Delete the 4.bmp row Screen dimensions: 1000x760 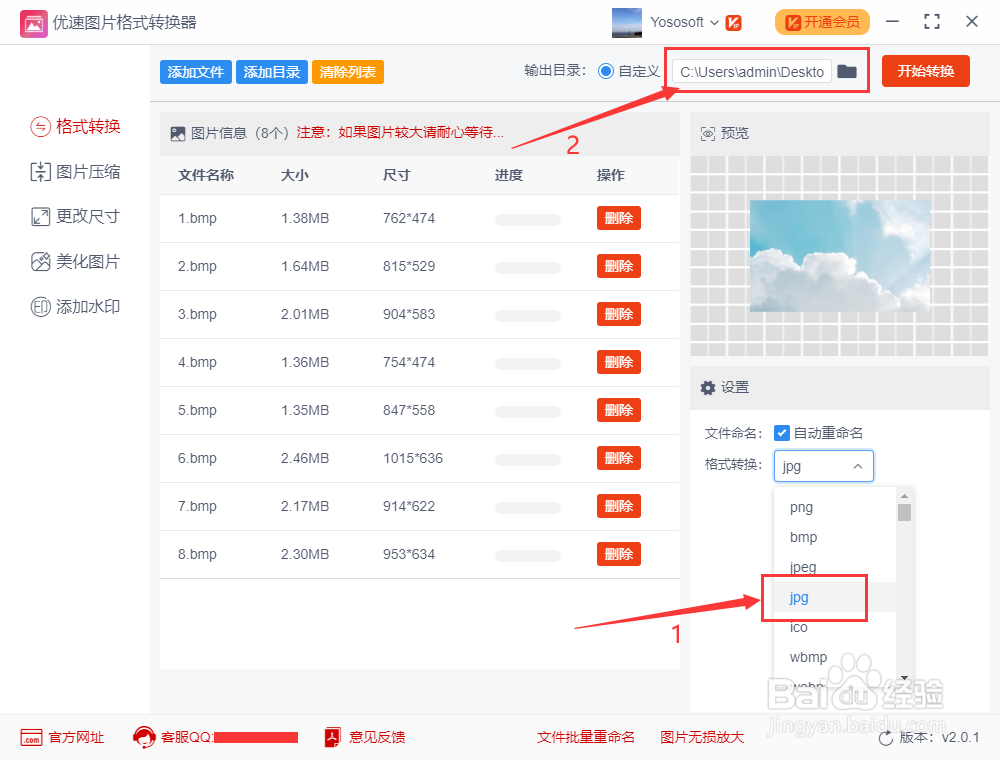[619, 362]
